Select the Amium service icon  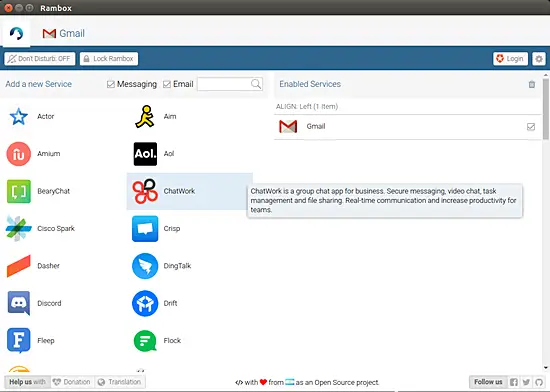click(x=19, y=154)
